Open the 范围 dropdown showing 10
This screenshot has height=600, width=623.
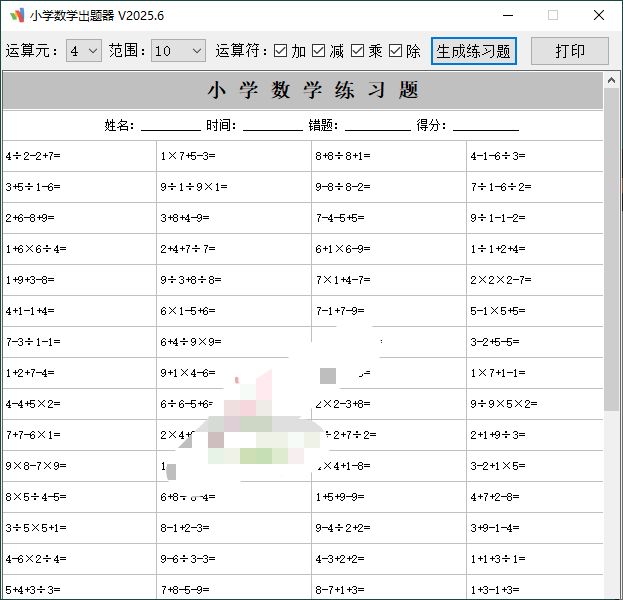(x=178, y=51)
